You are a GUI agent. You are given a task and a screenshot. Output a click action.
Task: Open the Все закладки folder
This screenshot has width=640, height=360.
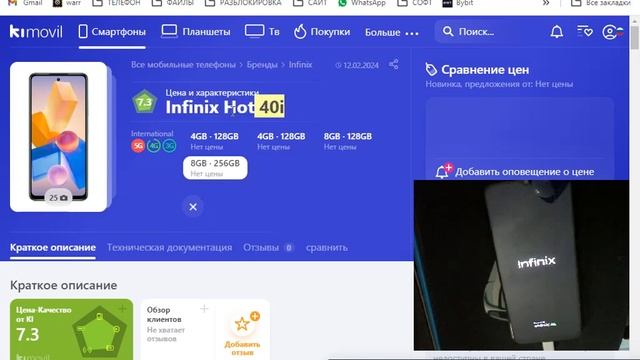[601, 3]
